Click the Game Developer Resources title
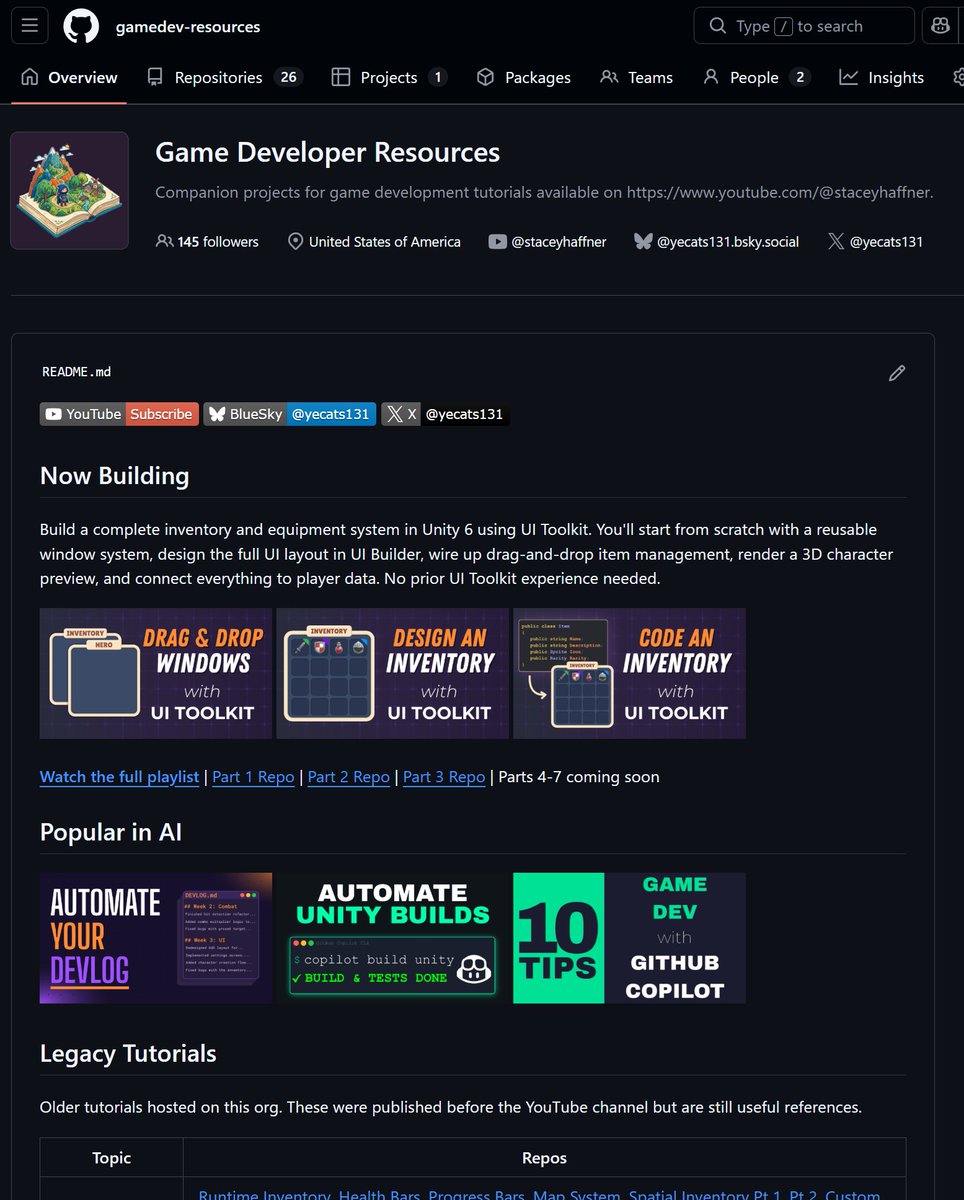 point(328,153)
